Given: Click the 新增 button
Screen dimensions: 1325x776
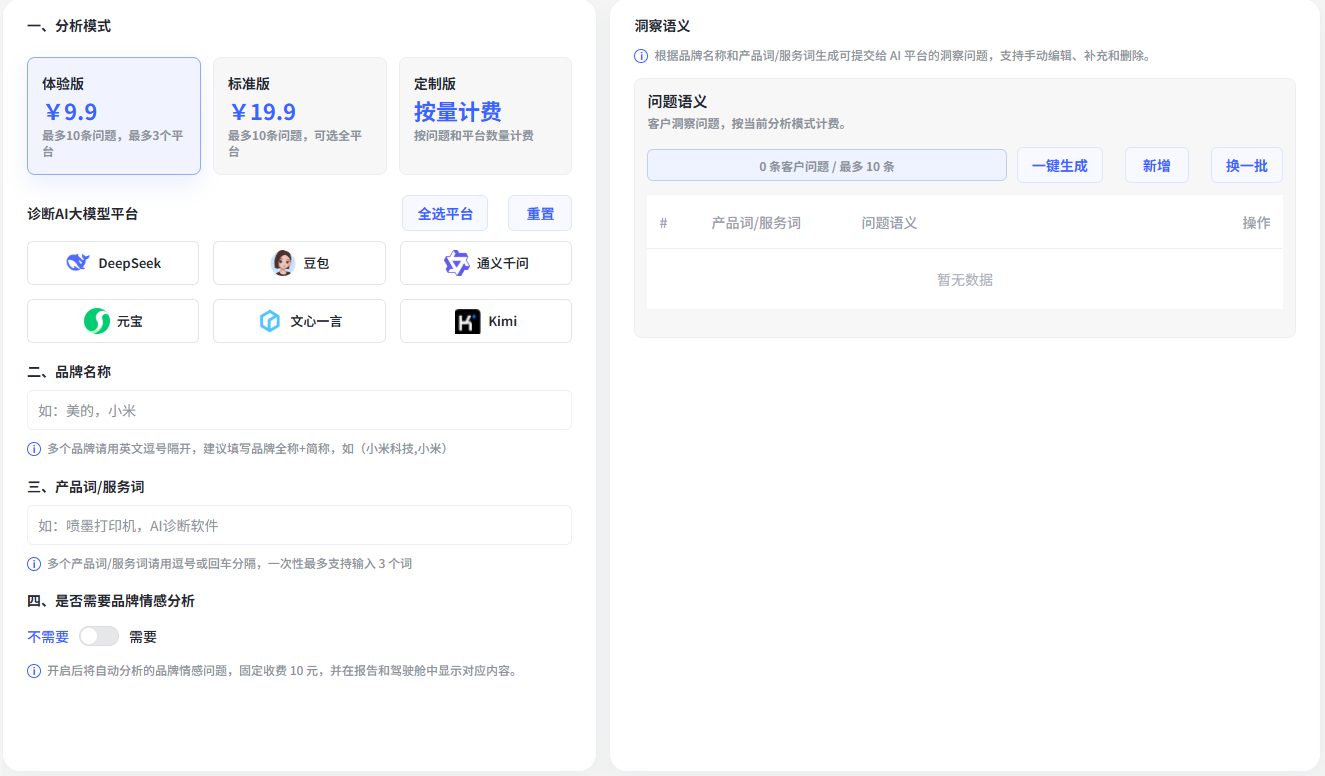Looking at the screenshot, I should click(1157, 165).
